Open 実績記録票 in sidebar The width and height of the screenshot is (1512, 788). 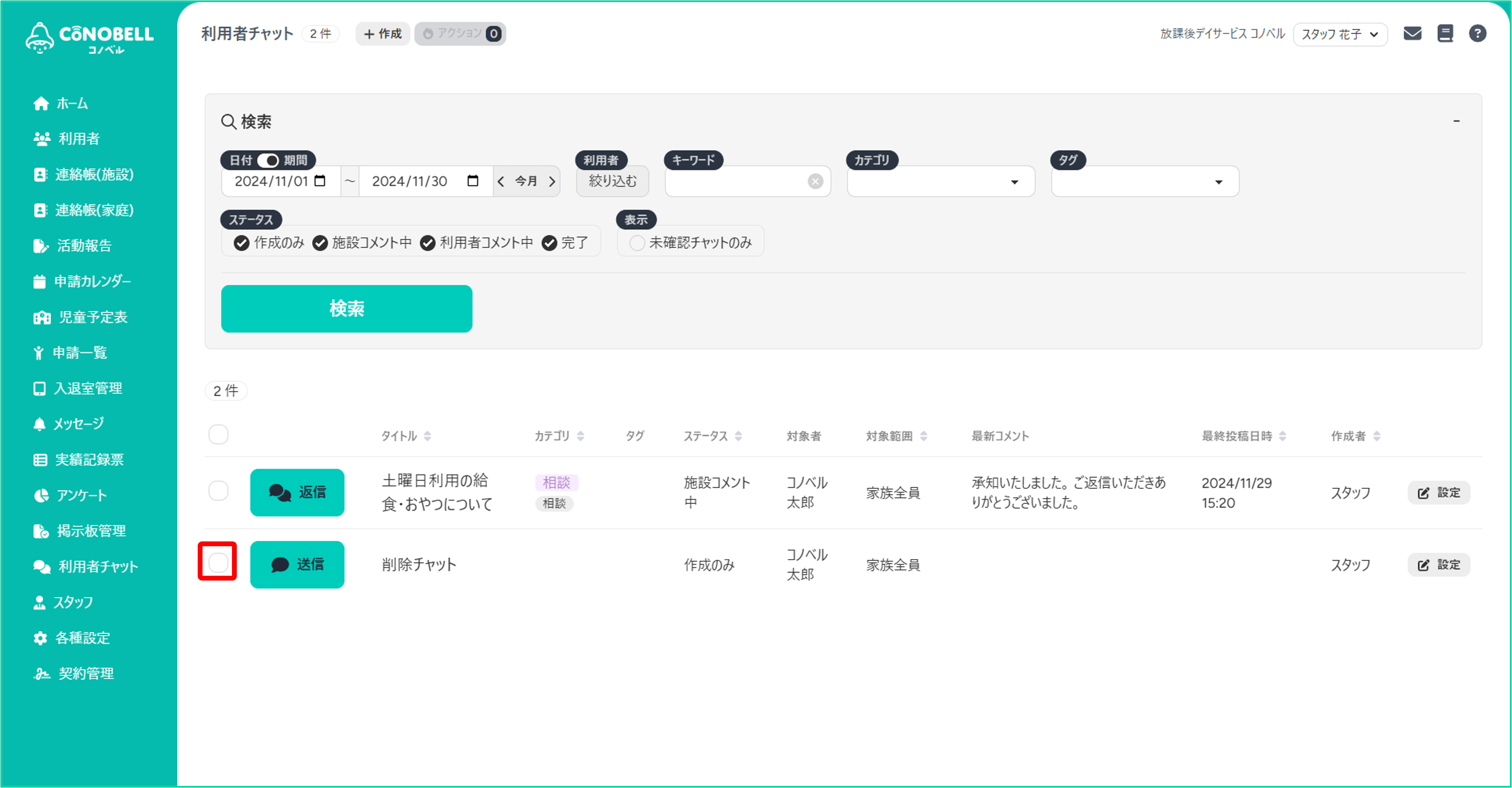78,459
